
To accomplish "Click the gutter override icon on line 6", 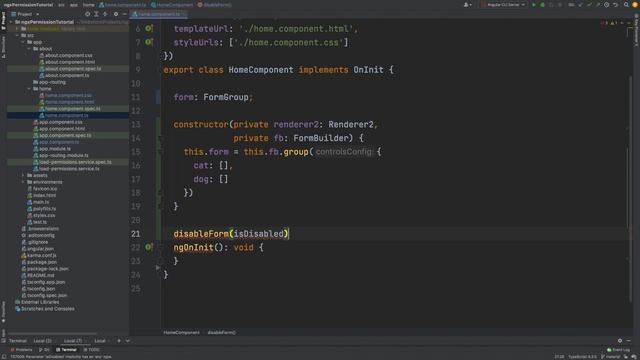I will (149, 29).
